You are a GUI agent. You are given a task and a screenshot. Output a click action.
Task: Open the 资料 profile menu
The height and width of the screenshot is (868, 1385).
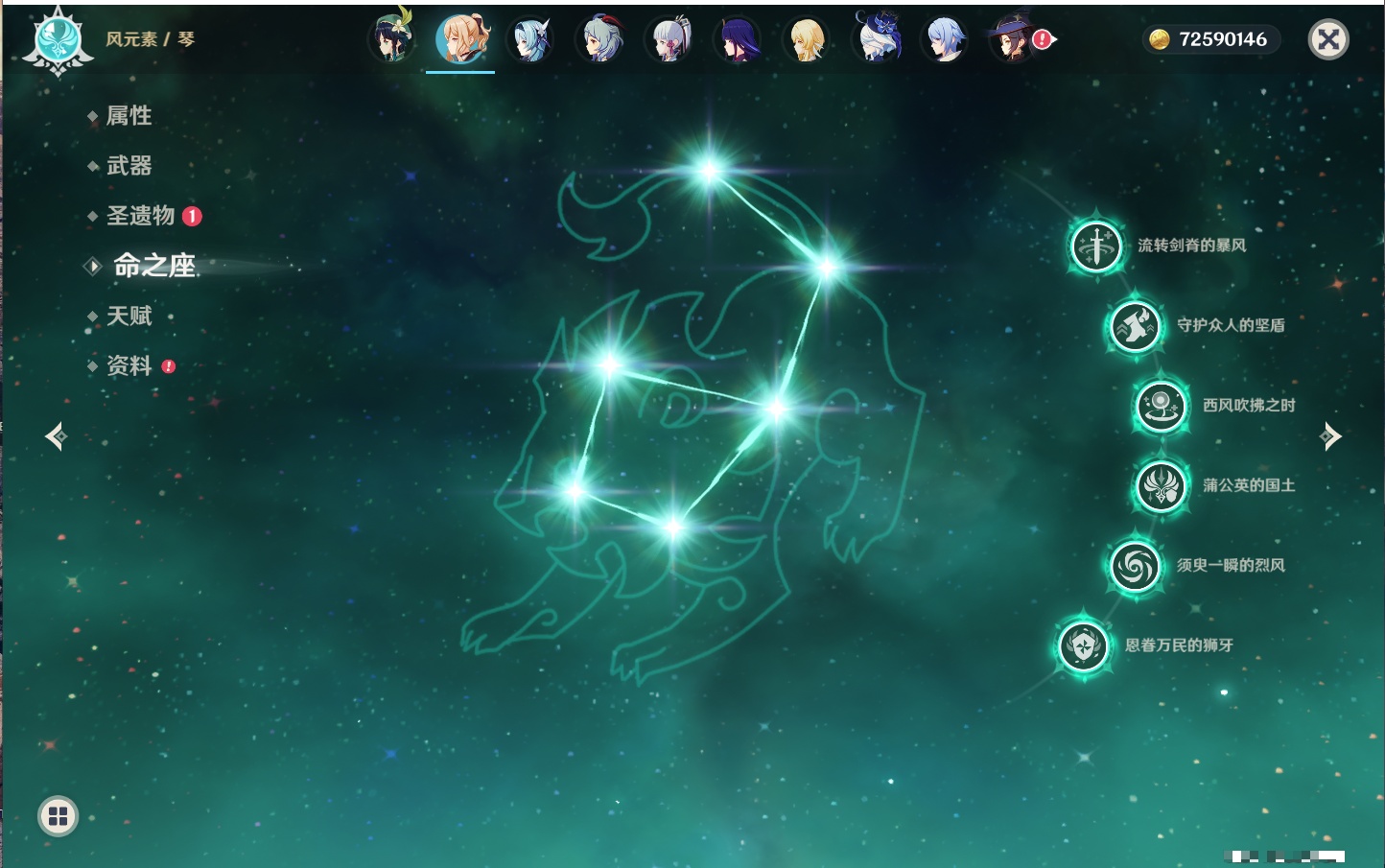129,365
